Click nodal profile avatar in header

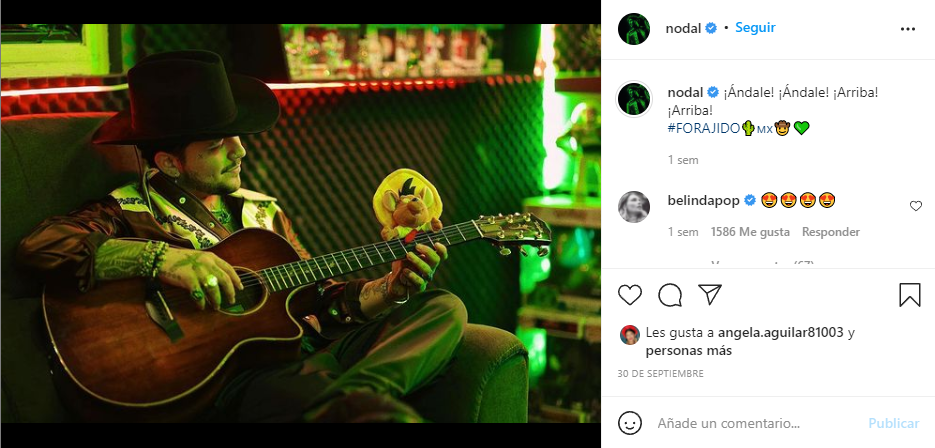[x=634, y=28]
